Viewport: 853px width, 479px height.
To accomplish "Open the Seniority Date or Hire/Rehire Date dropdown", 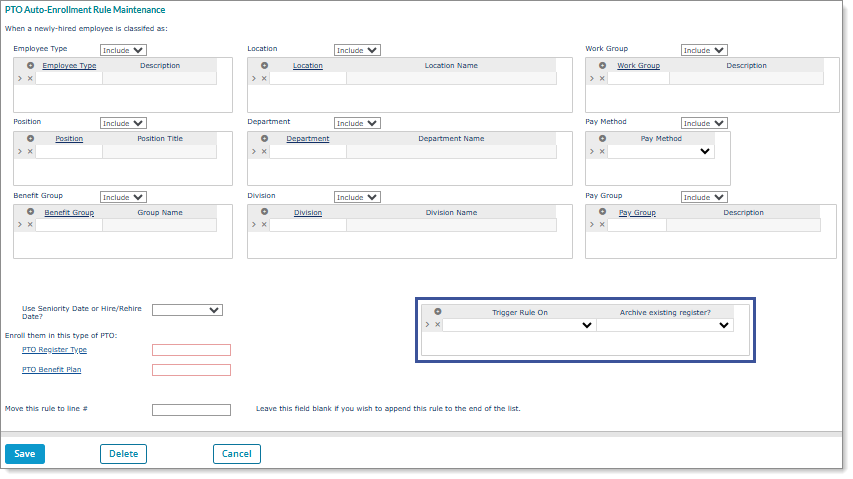I will point(187,310).
